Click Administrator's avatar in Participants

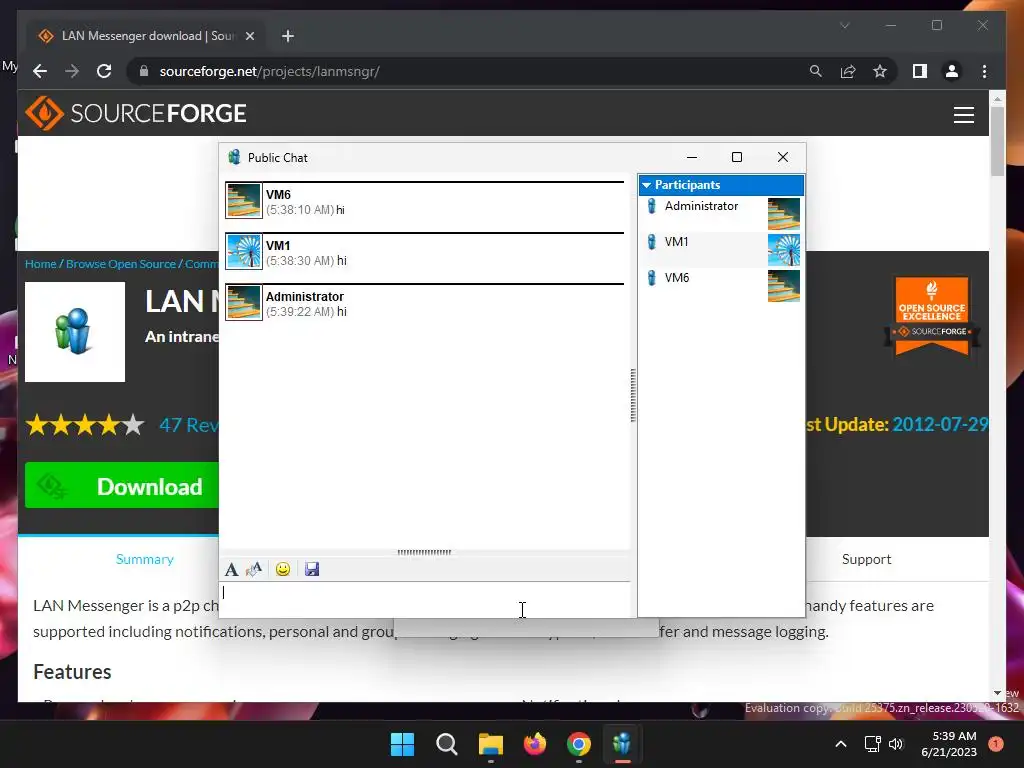point(784,214)
